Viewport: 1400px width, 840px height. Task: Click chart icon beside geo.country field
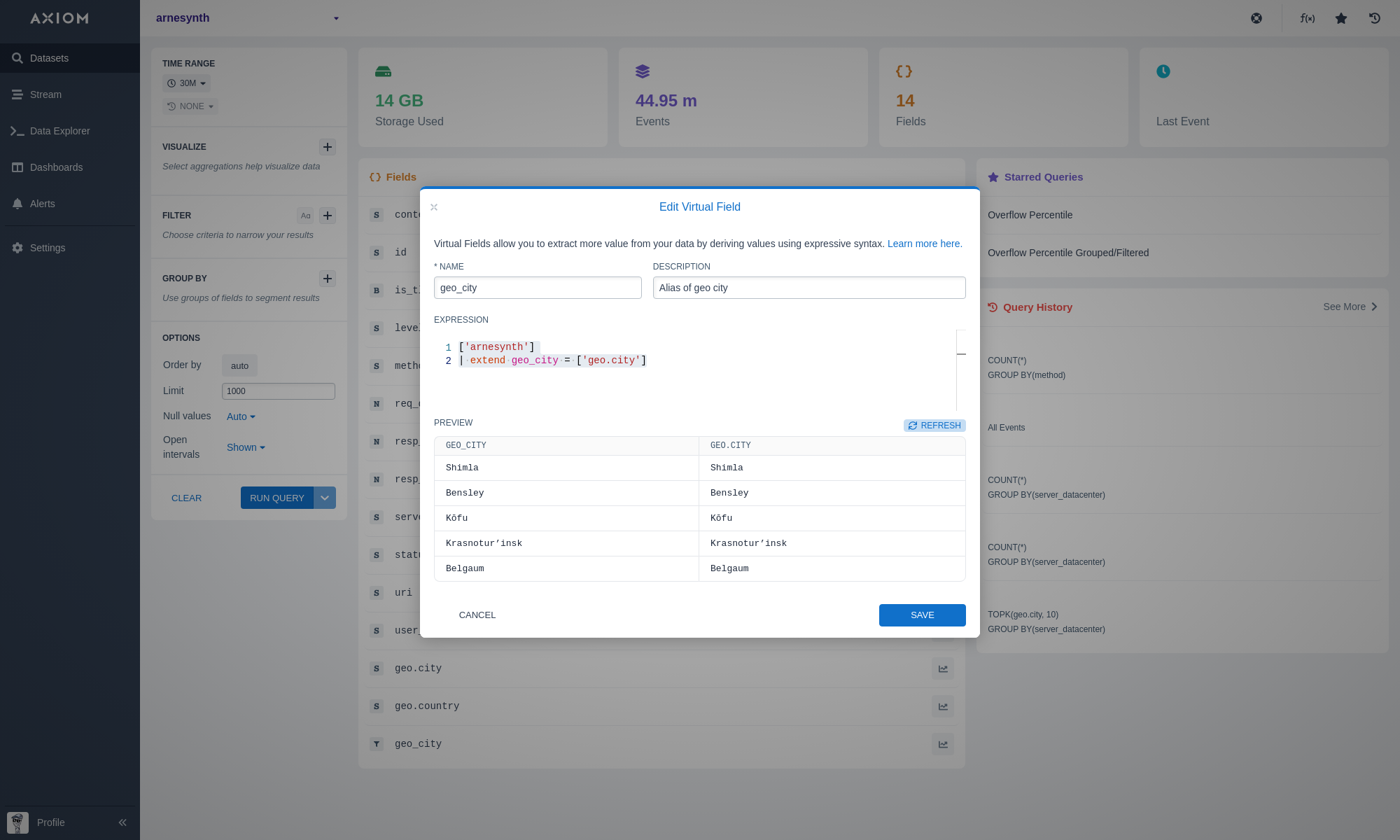click(x=942, y=706)
